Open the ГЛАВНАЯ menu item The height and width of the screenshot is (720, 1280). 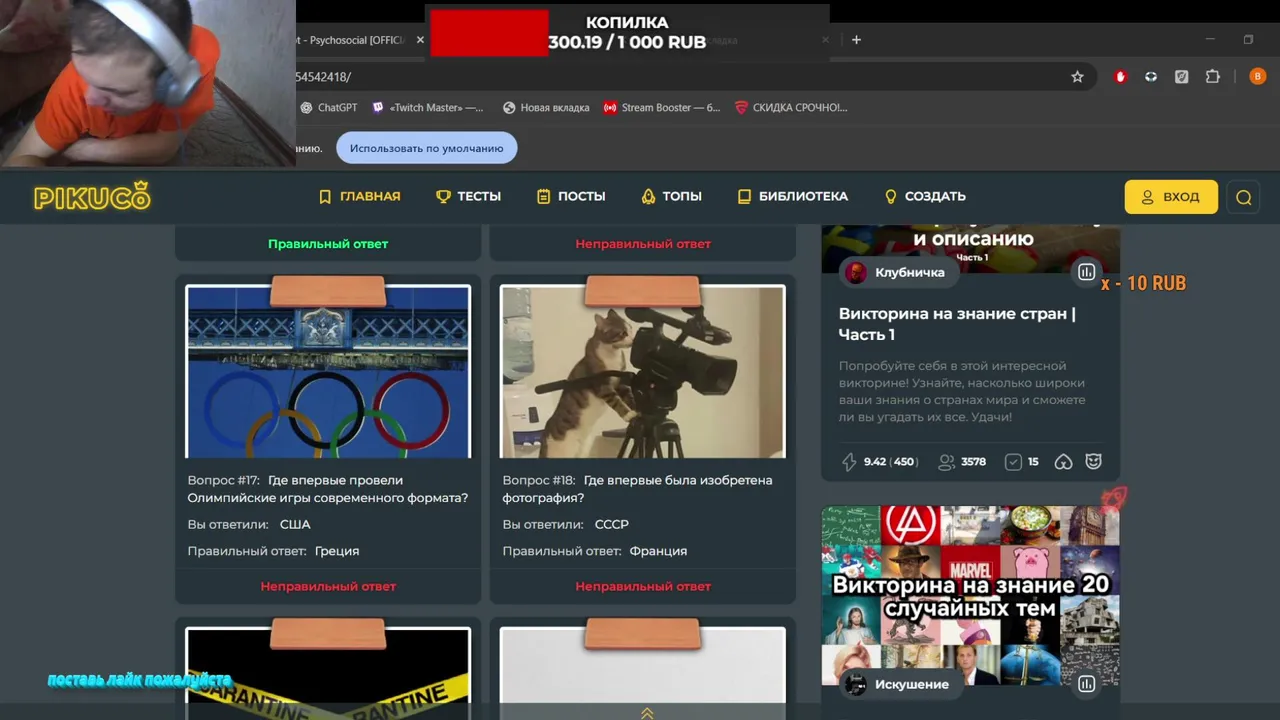[x=360, y=197]
